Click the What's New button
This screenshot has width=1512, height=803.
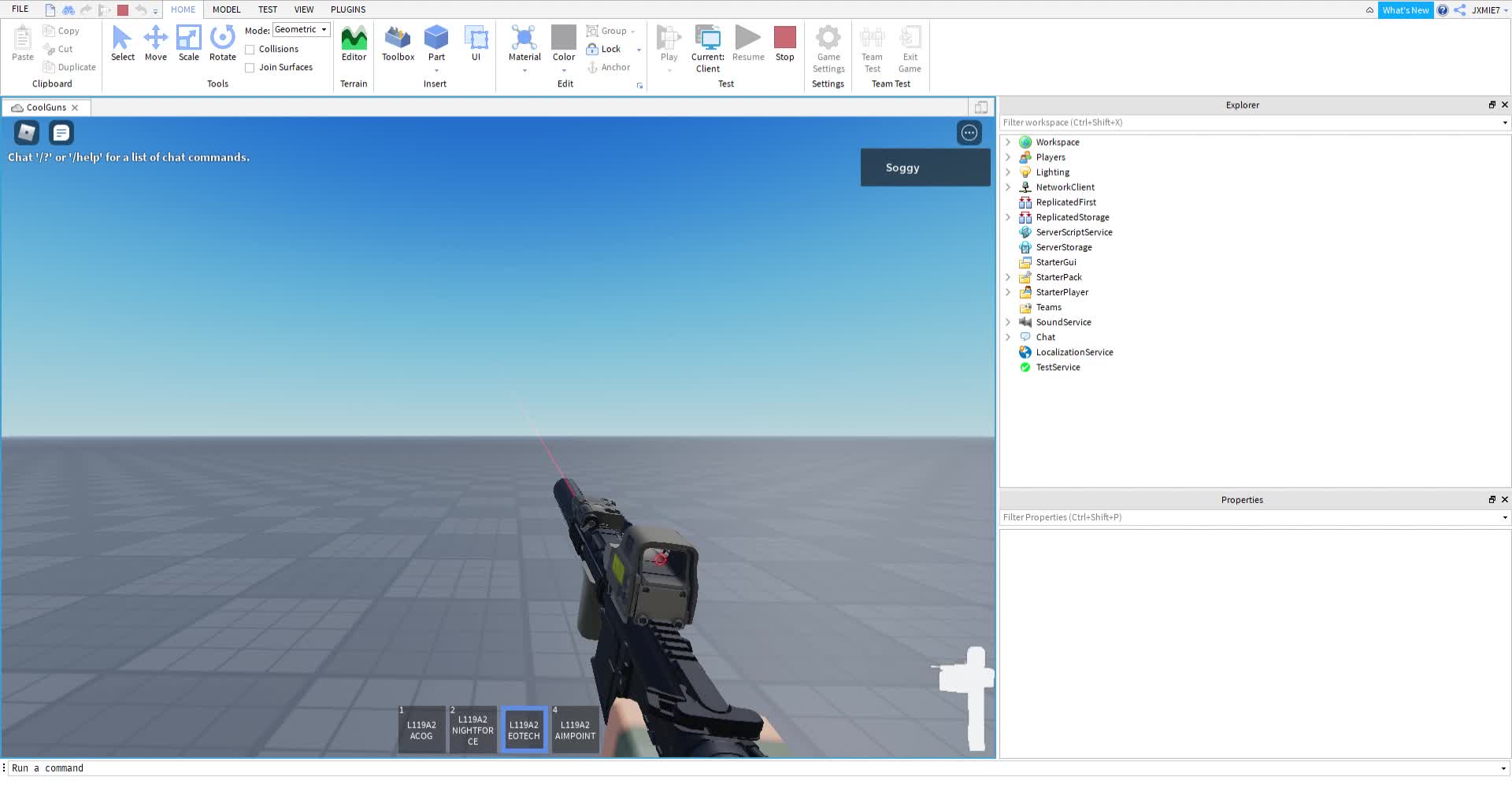(1405, 10)
